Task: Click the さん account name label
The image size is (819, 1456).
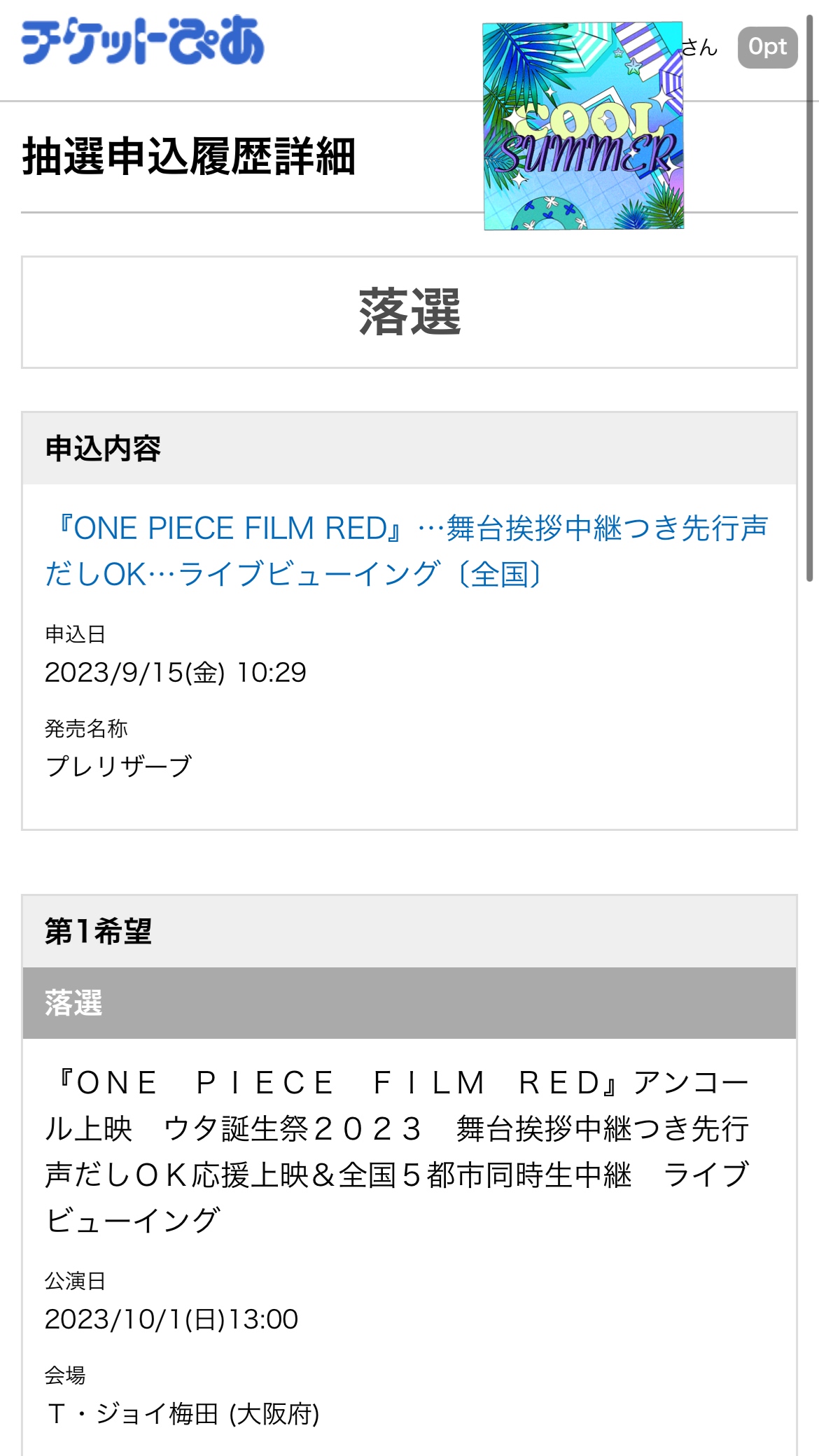Action: click(x=701, y=48)
